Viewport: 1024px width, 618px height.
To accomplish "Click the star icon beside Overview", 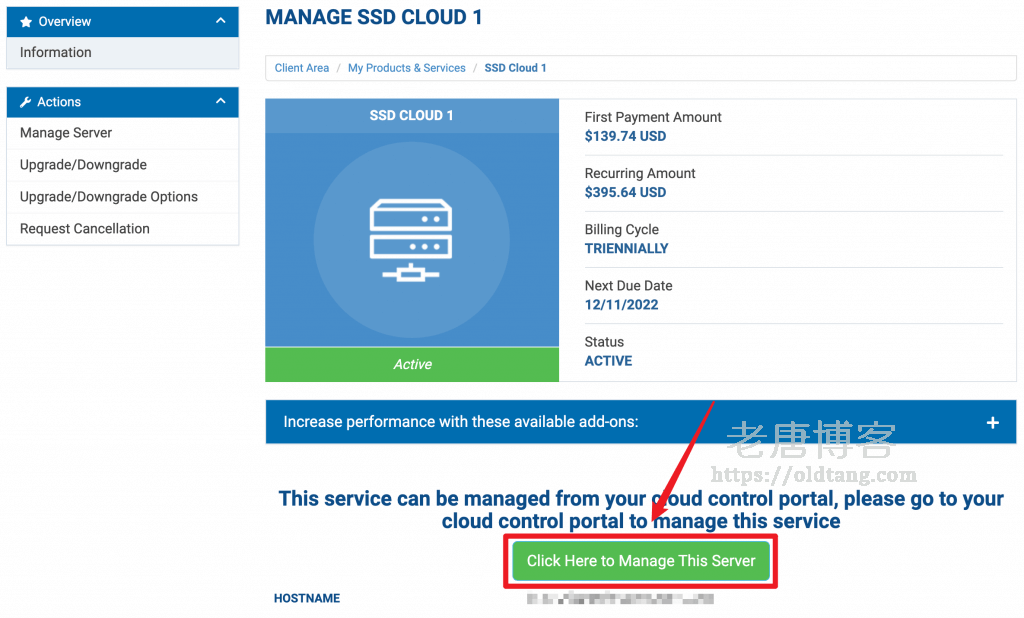I will coord(26,22).
